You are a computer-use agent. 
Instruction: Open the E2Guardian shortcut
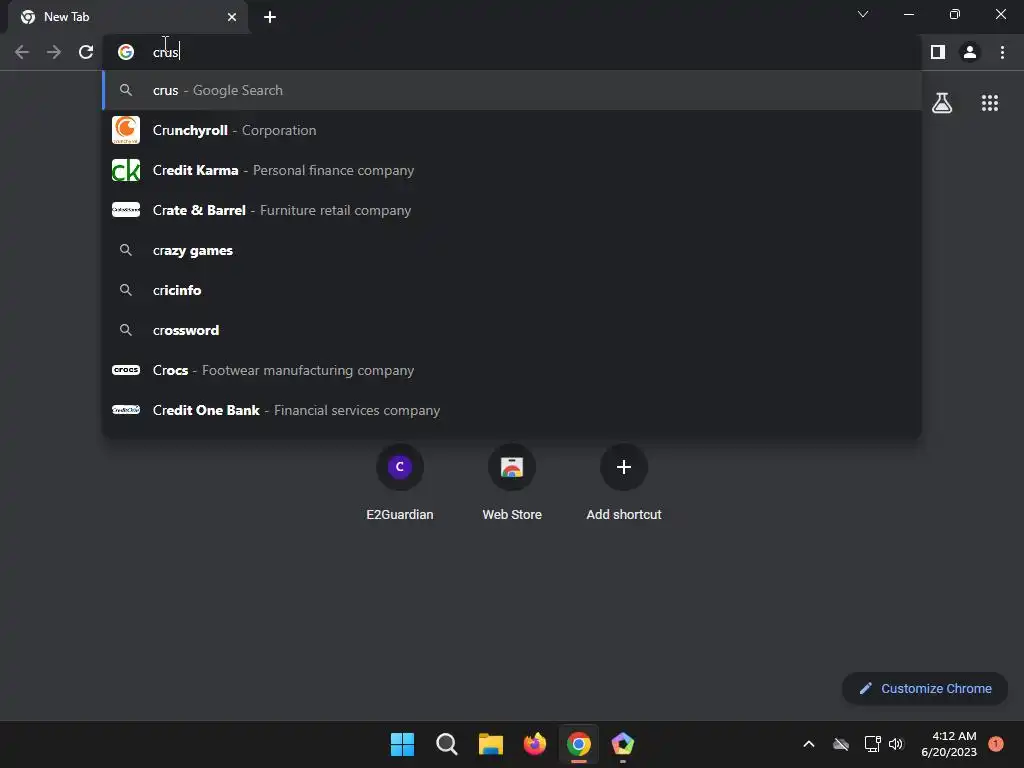[x=400, y=483]
